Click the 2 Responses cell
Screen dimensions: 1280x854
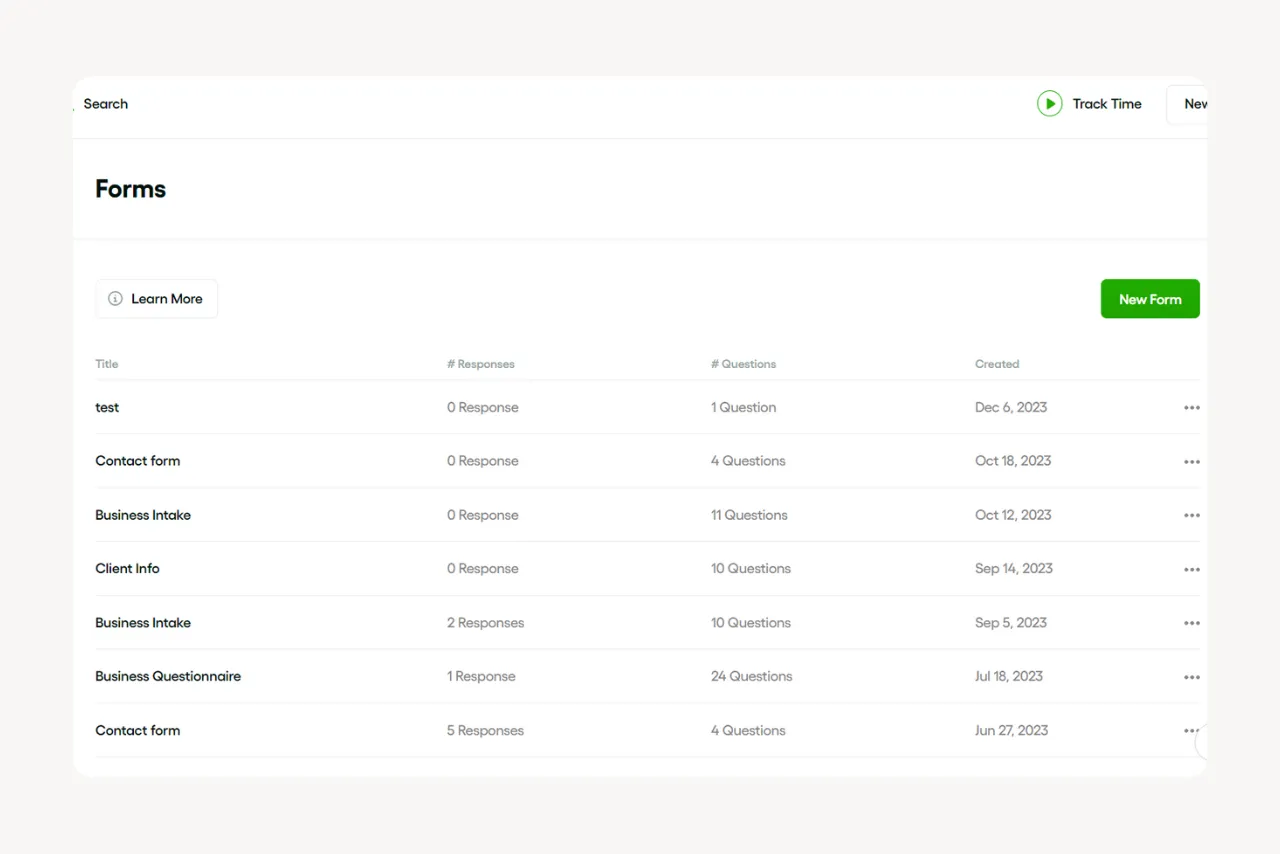coord(485,622)
